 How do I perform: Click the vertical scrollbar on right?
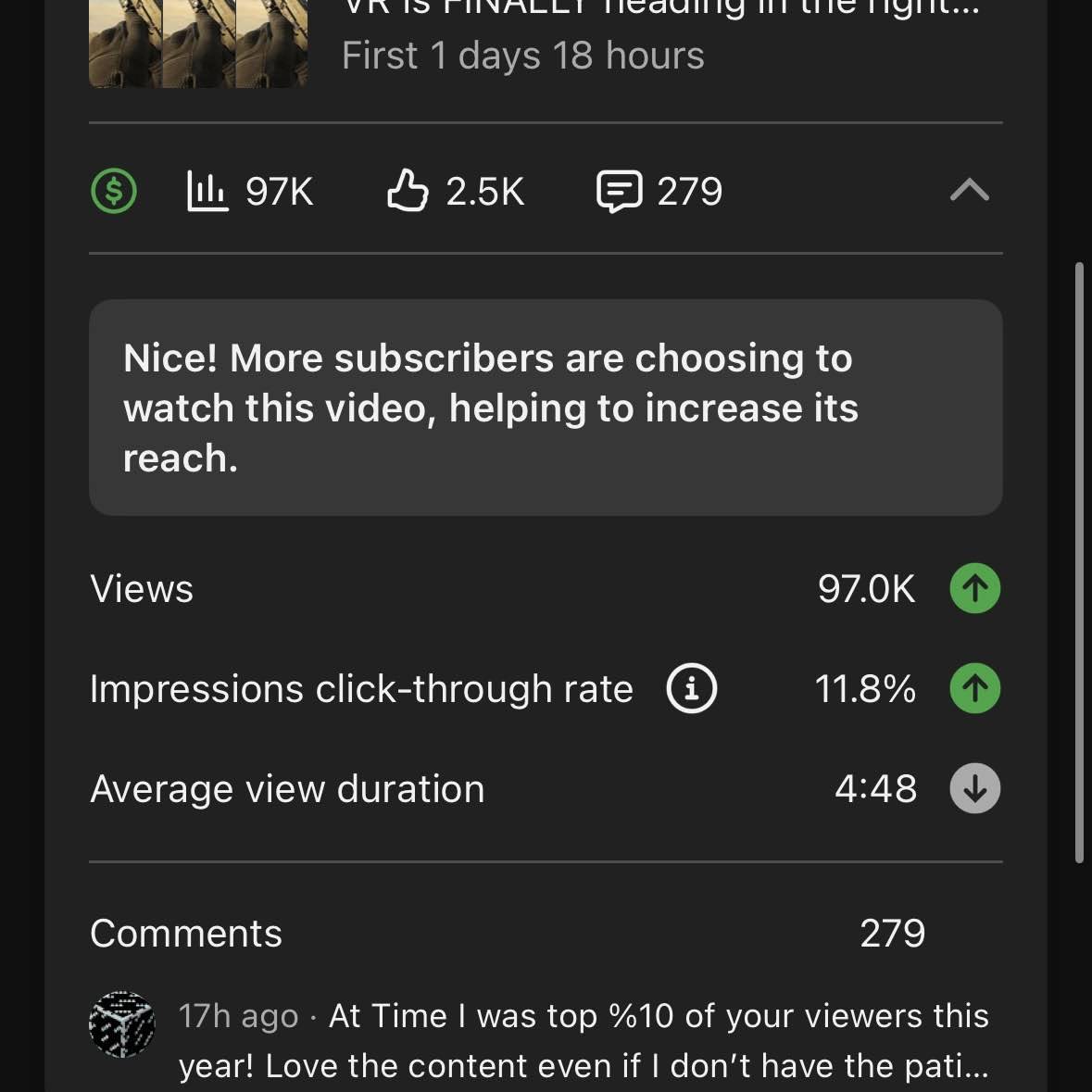tap(1079, 563)
